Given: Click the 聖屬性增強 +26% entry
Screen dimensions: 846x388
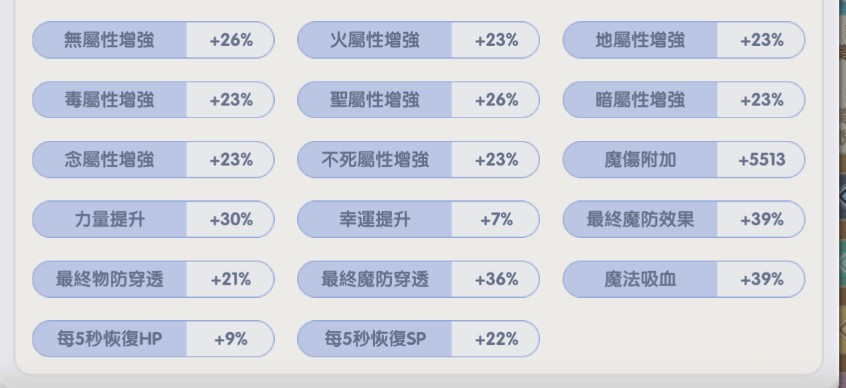Looking at the screenshot, I should 418,100.
